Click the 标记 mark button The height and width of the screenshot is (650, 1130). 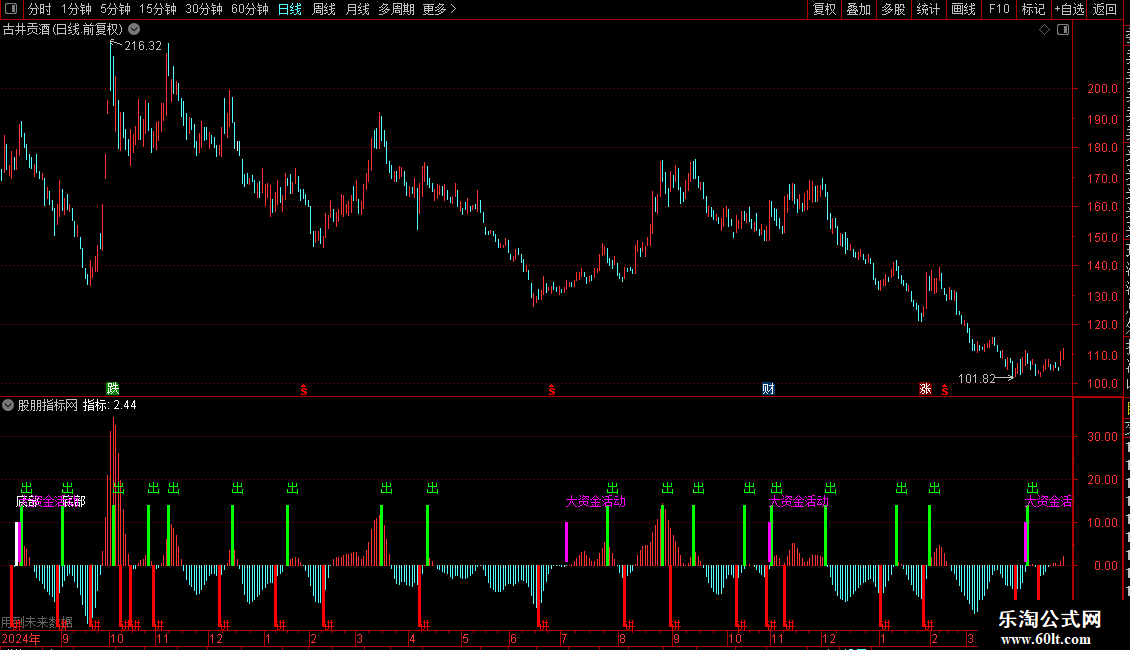pyautogui.click(x=1033, y=9)
